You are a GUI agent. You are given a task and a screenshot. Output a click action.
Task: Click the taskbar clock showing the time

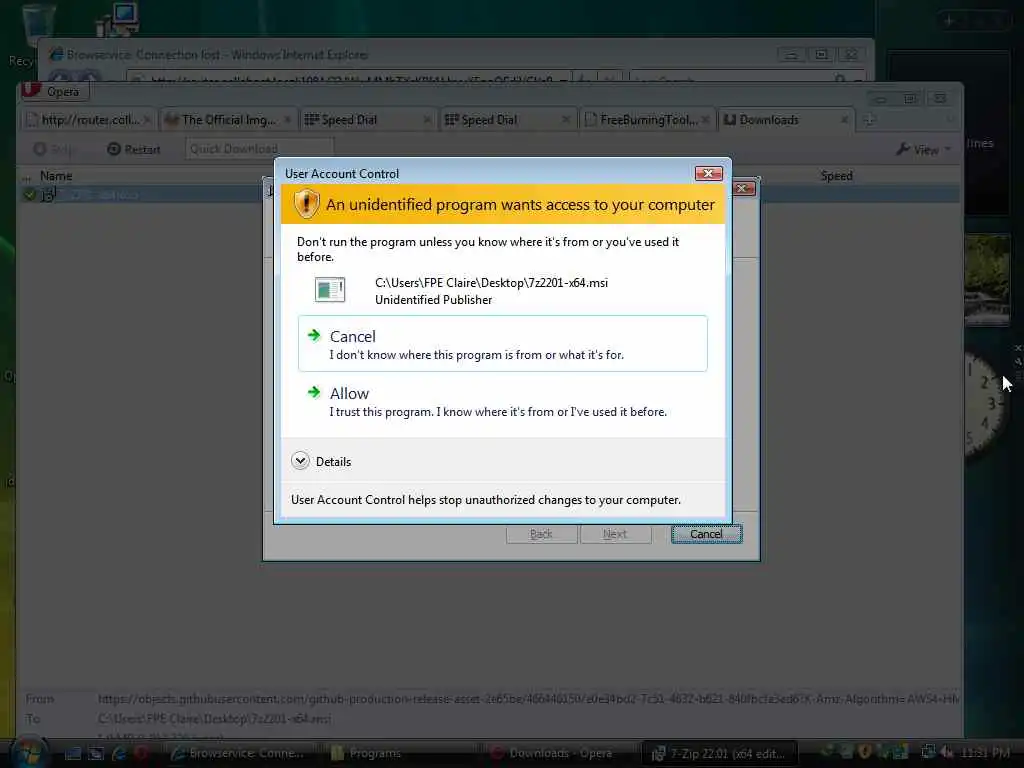click(985, 753)
